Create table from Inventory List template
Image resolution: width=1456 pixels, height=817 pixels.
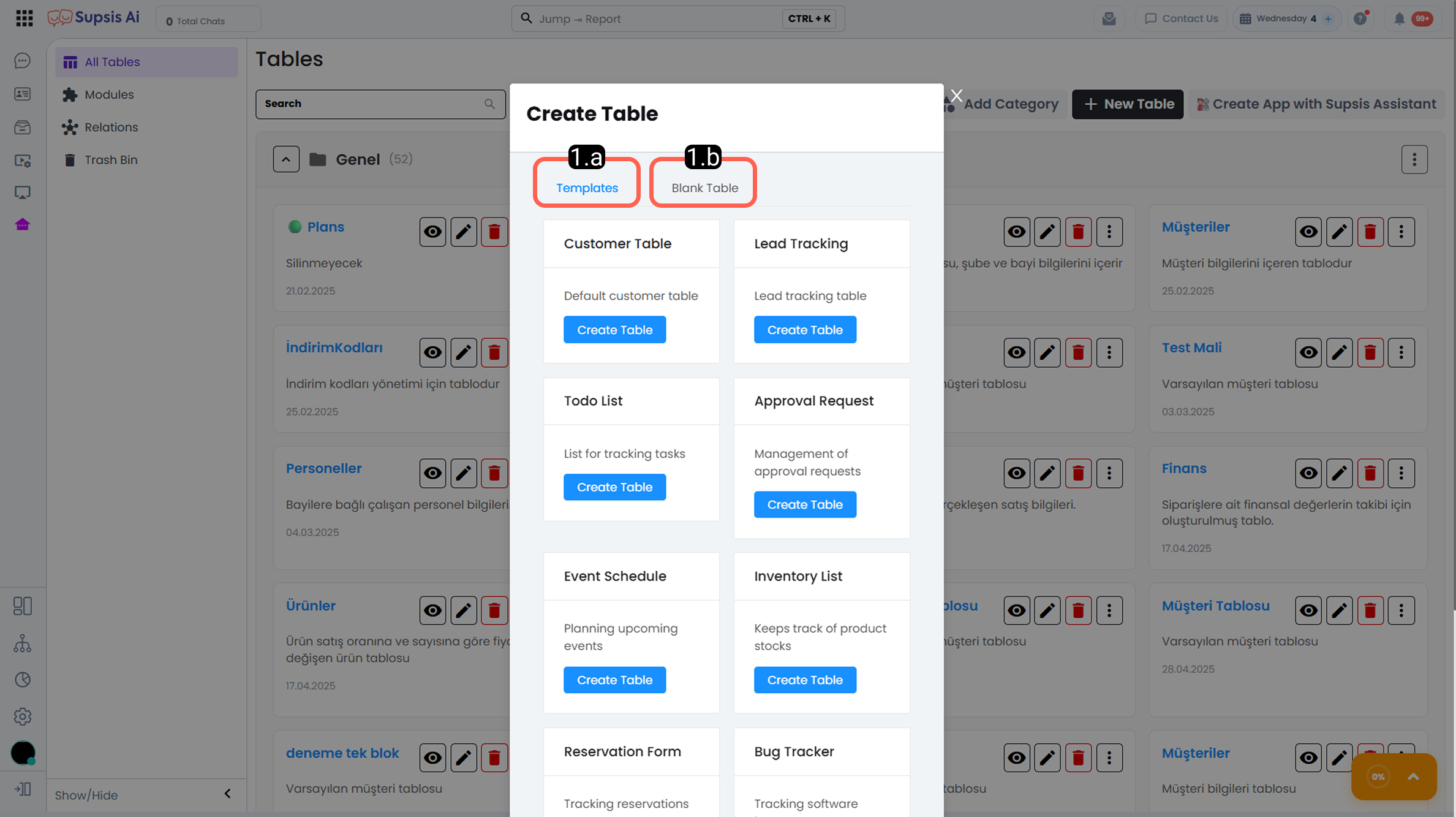click(805, 680)
